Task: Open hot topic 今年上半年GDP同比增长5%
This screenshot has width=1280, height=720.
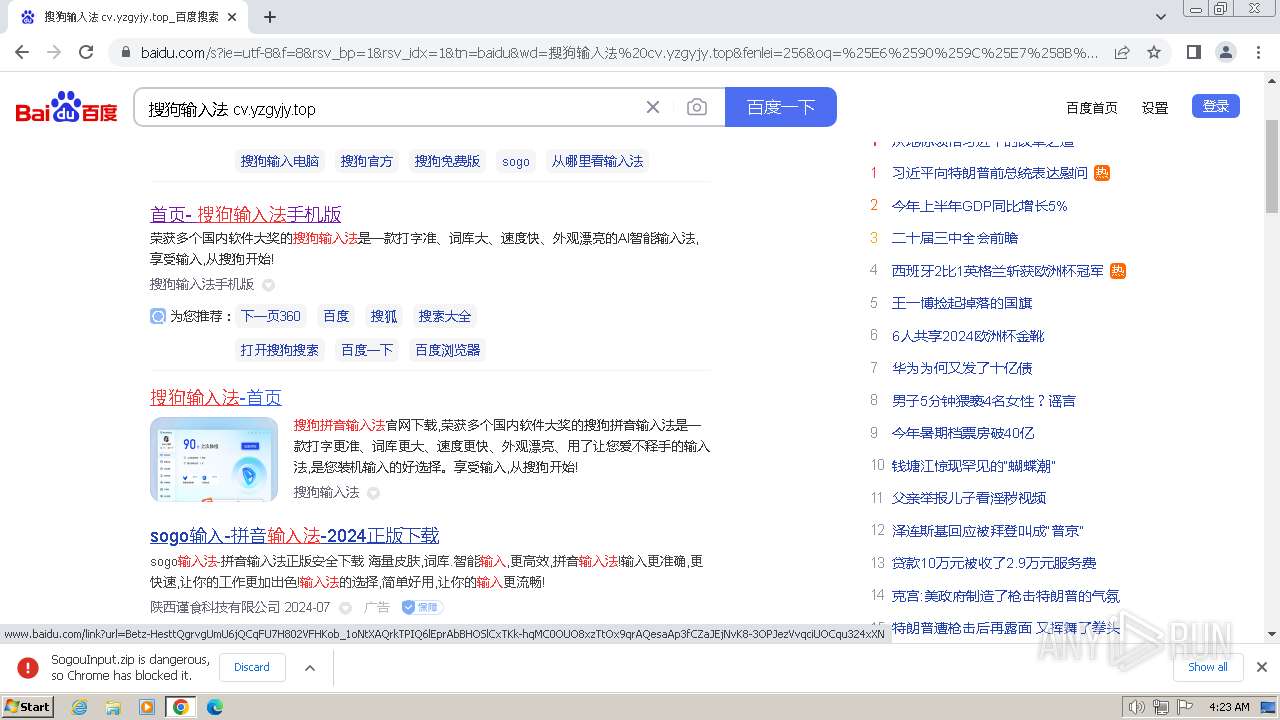Action: click(980, 206)
